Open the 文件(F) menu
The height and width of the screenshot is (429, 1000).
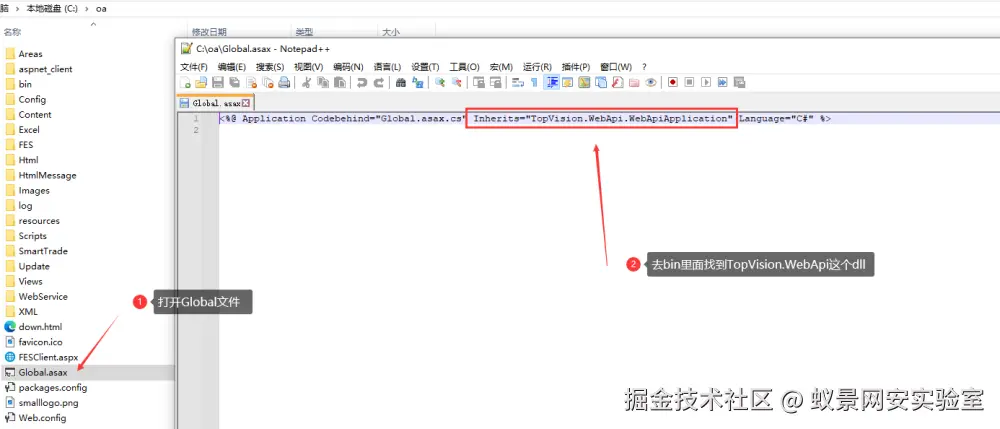click(194, 67)
